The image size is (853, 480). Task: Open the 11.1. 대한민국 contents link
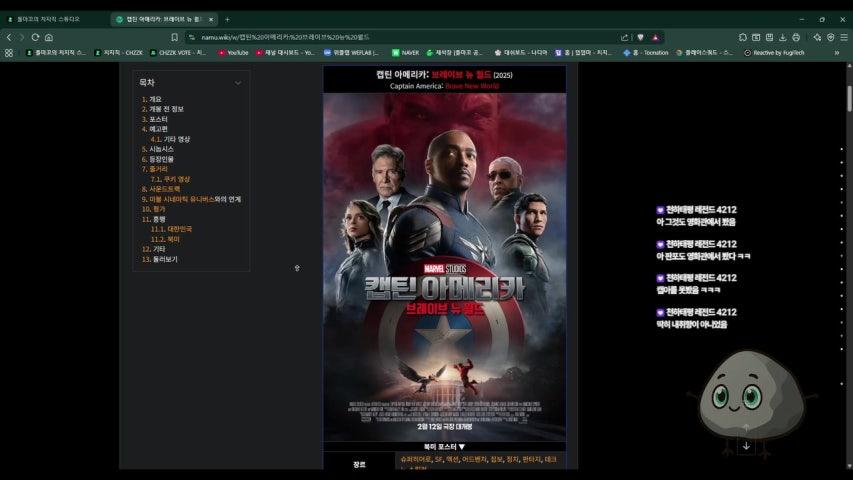171,229
